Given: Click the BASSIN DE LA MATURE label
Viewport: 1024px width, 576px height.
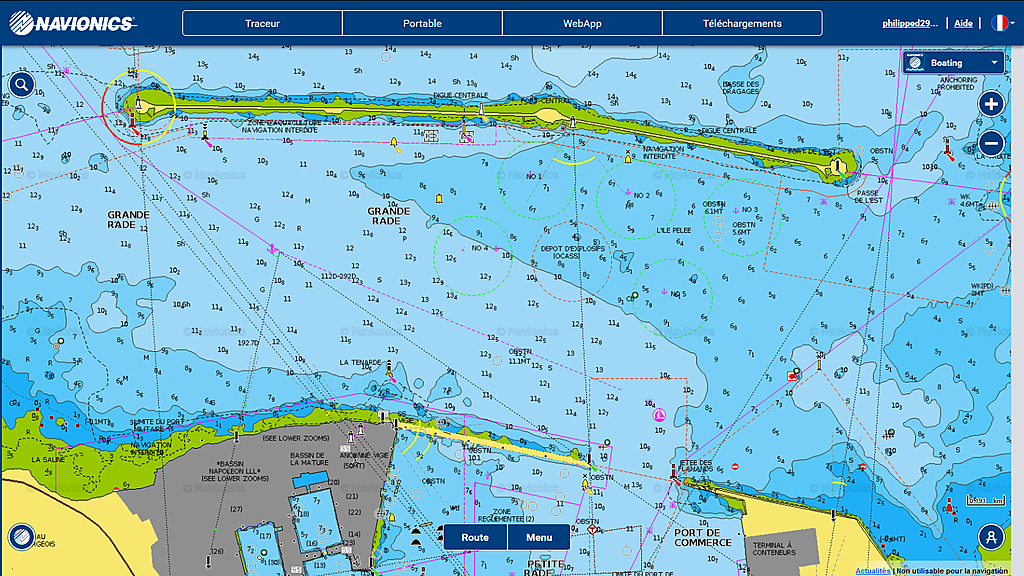Looking at the screenshot, I should (308, 458).
